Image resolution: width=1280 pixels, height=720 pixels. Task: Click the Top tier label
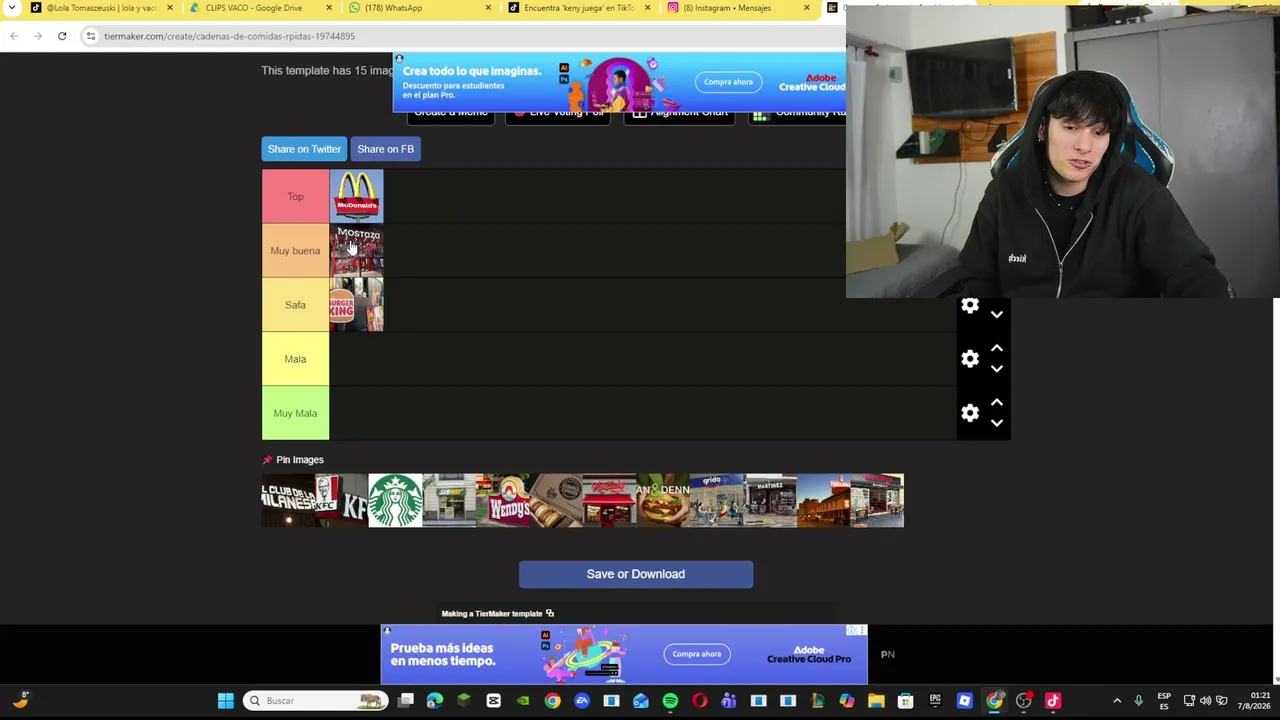(x=295, y=196)
